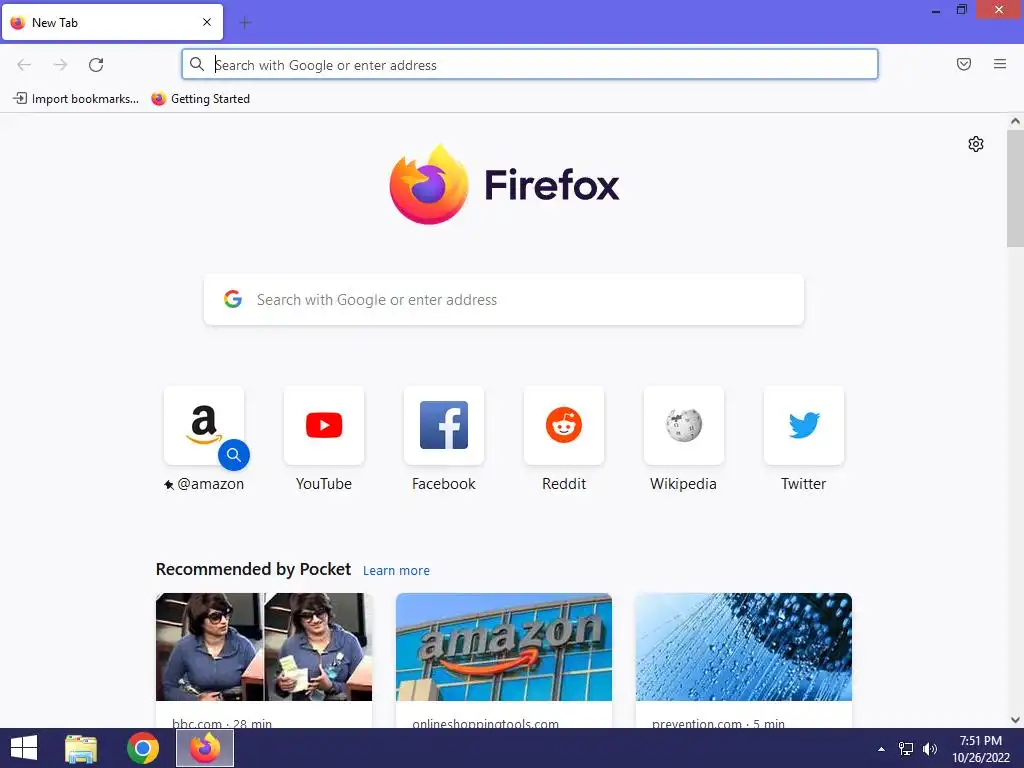This screenshot has width=1024, height=768.
Task: Open the prevention.com shower story thumbnail
Action: tap(744, 647)
